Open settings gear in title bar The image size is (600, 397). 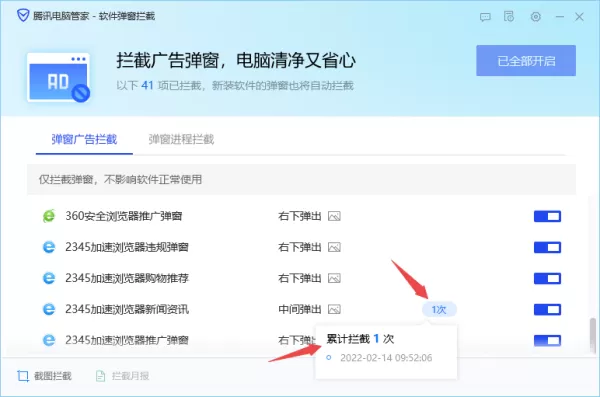click(536, 17)
